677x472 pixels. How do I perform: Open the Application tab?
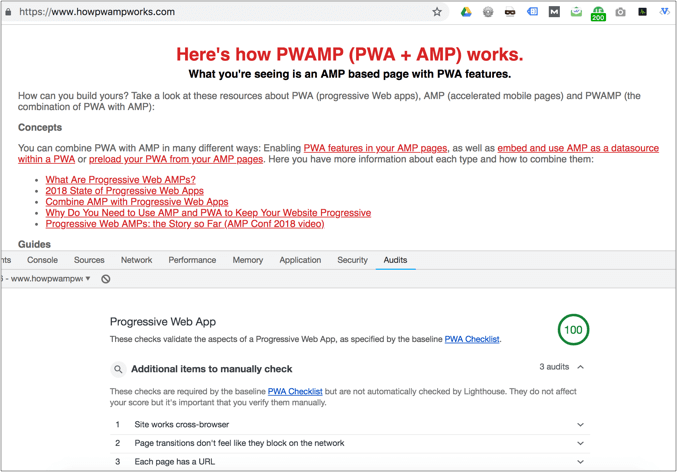click(x=300, y=260)
